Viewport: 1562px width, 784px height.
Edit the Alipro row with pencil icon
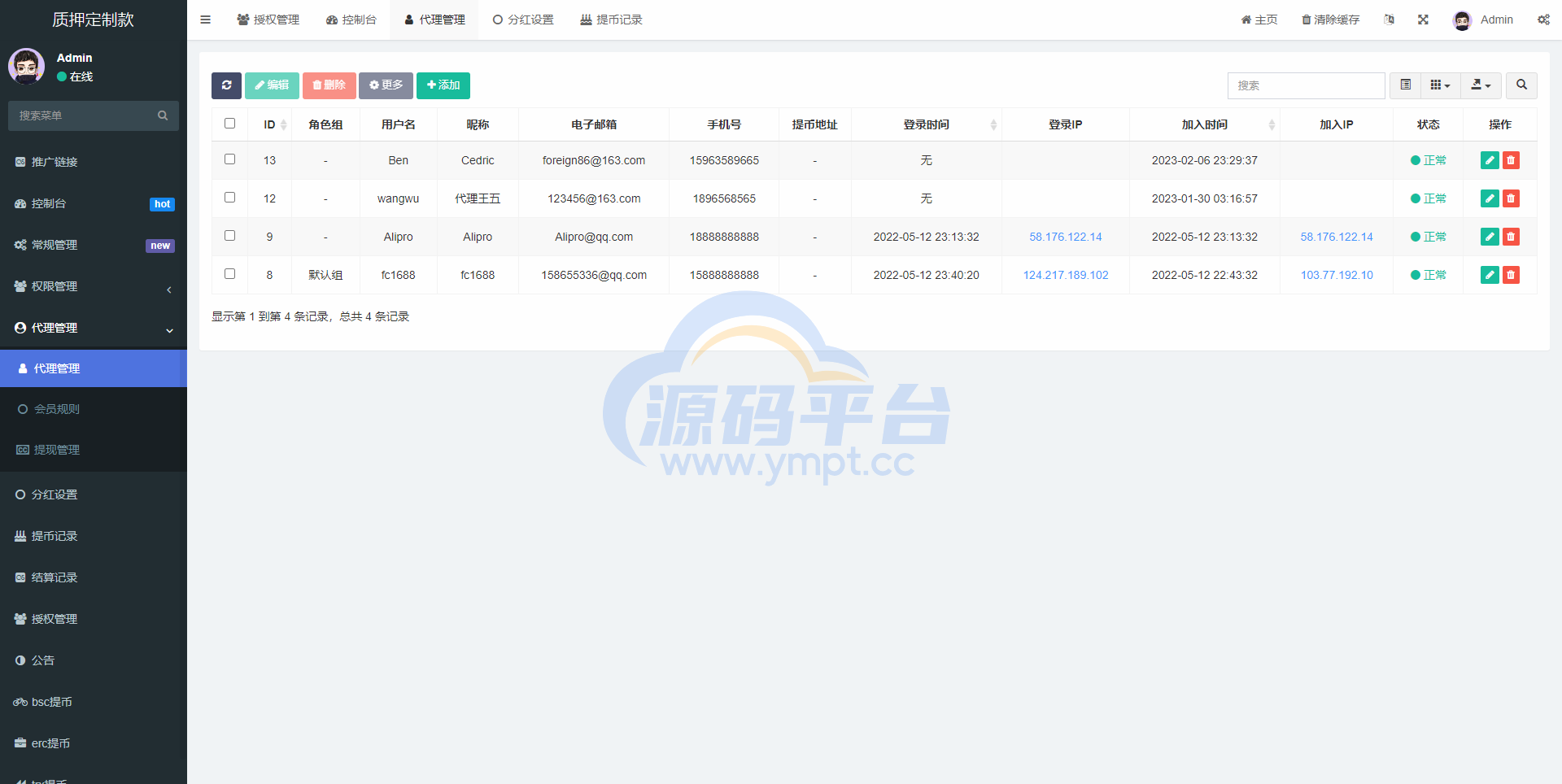1490,237
